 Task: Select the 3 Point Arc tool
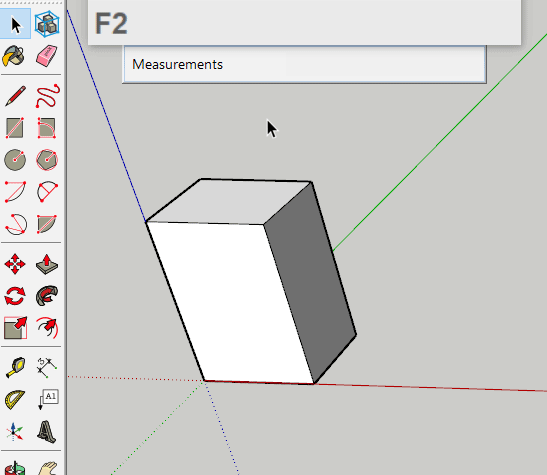click(15, 224)
